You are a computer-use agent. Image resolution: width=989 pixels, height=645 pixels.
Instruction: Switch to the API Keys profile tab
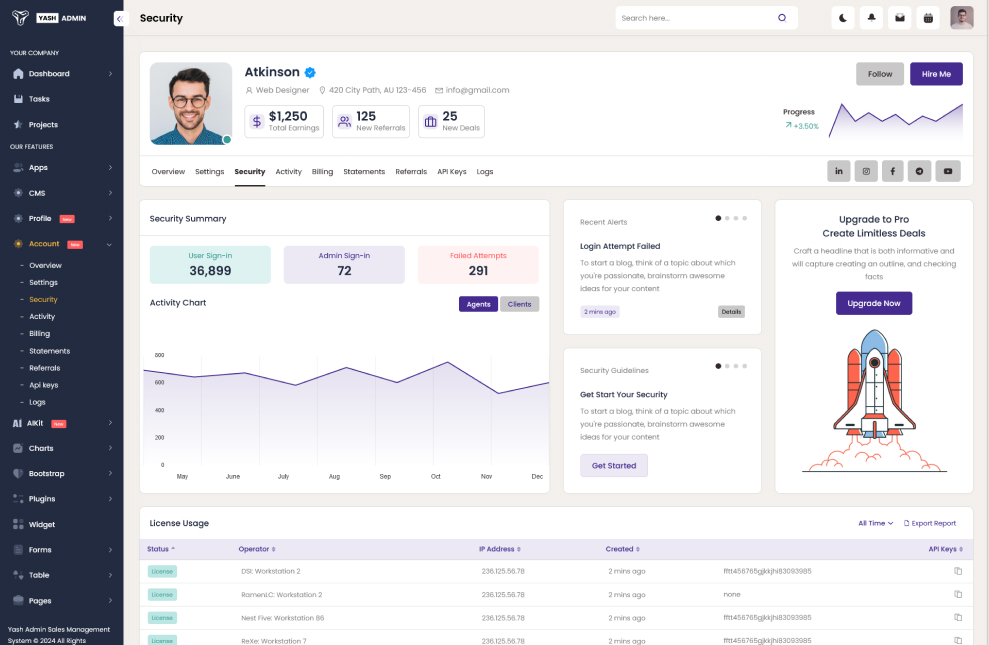452,171
